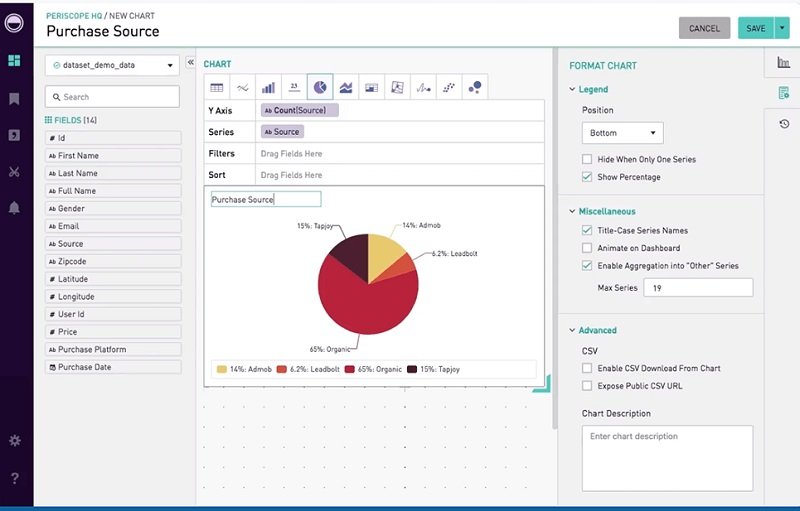Click the Max Series input field

[x=698, y=288]
